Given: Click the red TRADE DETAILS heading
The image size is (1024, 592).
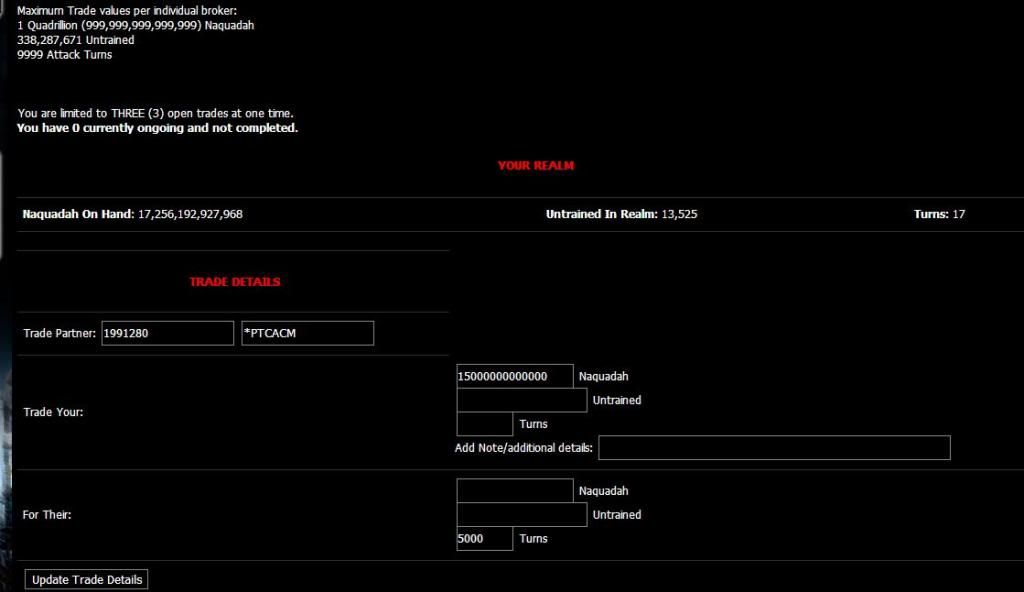Looking at the screenshot, I should point(235,282).
